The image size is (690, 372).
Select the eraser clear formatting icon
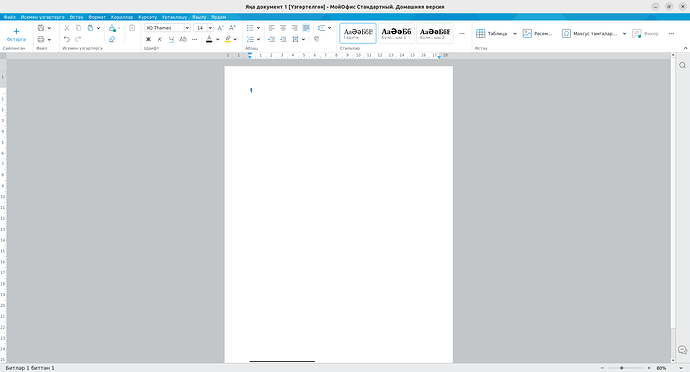click(x=112, y=39)
